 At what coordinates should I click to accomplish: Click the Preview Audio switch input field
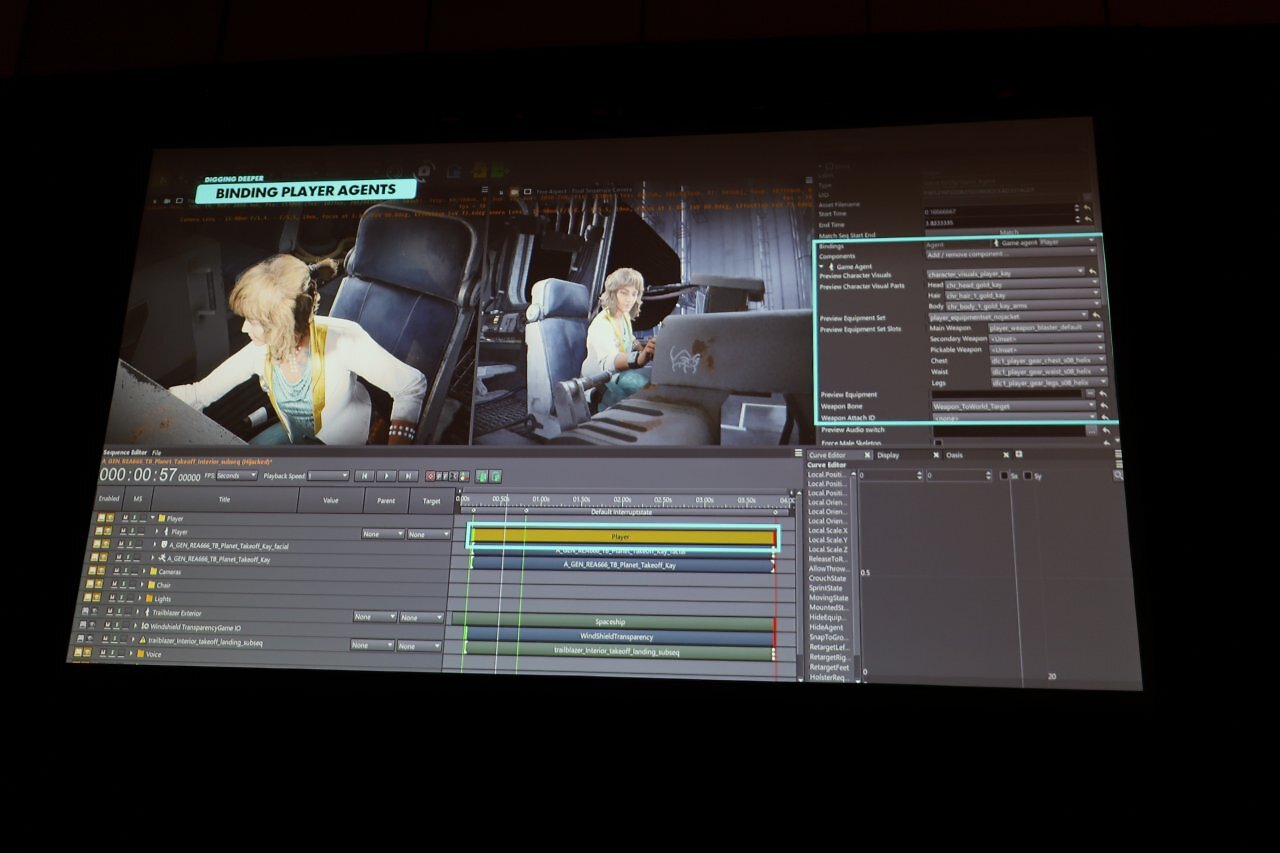1007,431
